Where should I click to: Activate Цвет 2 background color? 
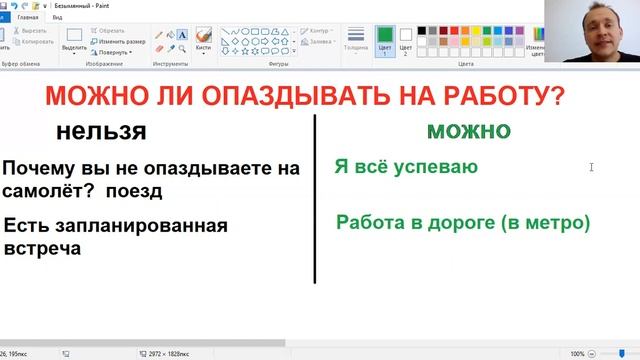click(x=405, y=41)
